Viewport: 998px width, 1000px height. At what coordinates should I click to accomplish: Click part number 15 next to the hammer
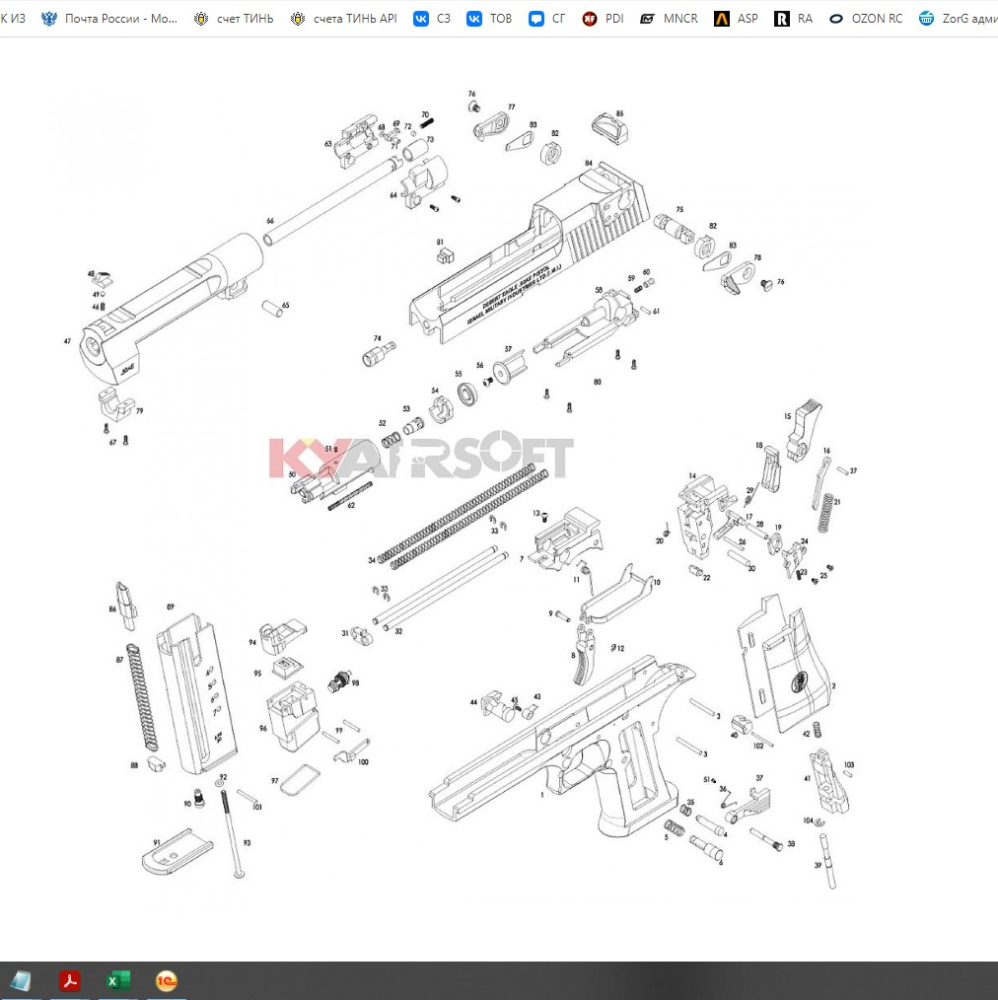pyautogui.click(x=788, y=416)
